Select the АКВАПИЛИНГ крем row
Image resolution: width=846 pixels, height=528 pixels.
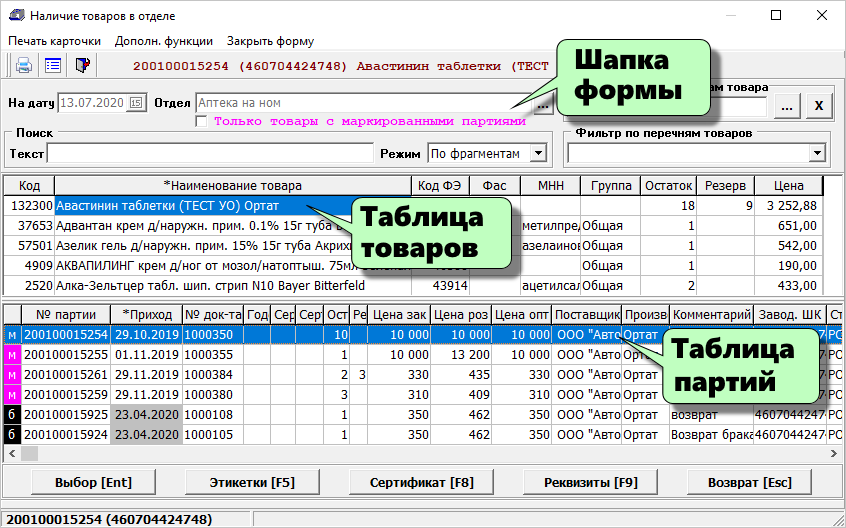coord(413,265)
